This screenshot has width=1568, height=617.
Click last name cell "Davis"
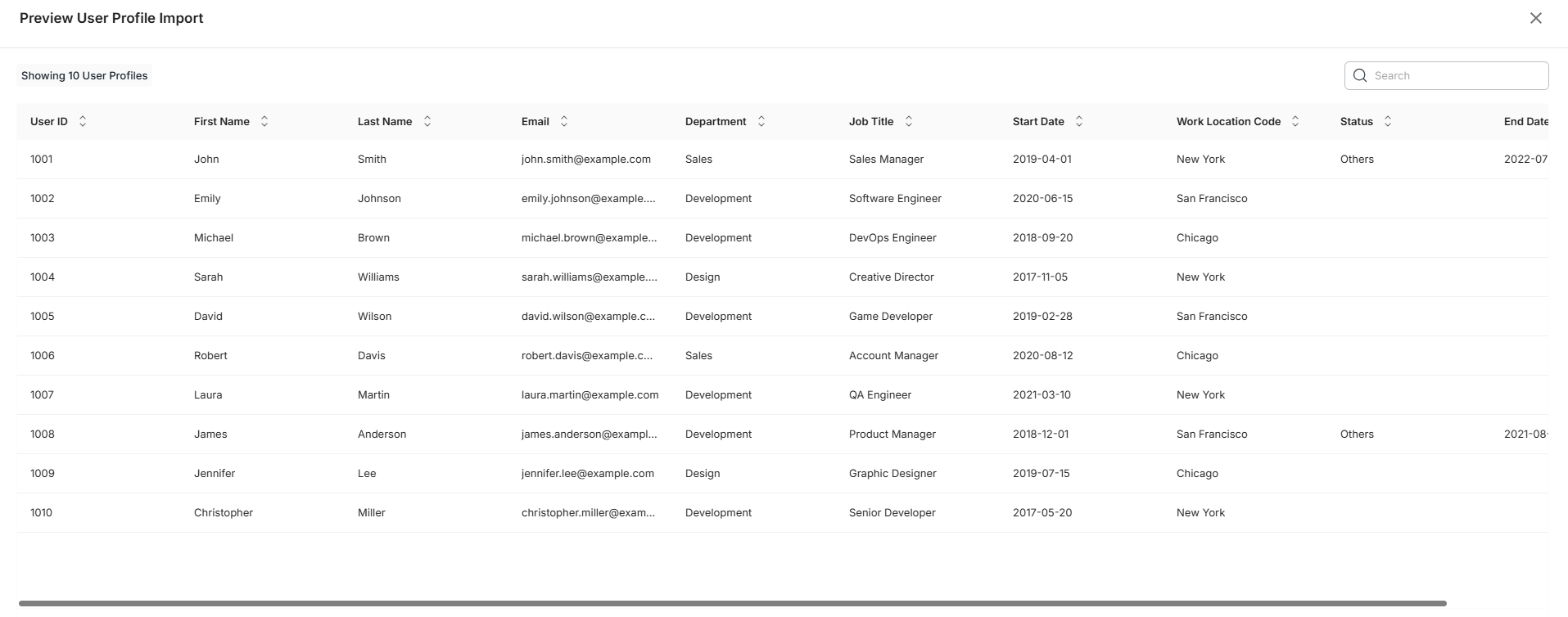click(372, 355)
